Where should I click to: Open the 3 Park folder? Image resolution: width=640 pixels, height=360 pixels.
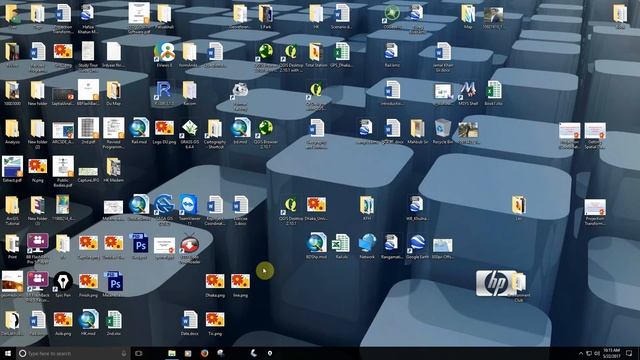tap(266, 15)
